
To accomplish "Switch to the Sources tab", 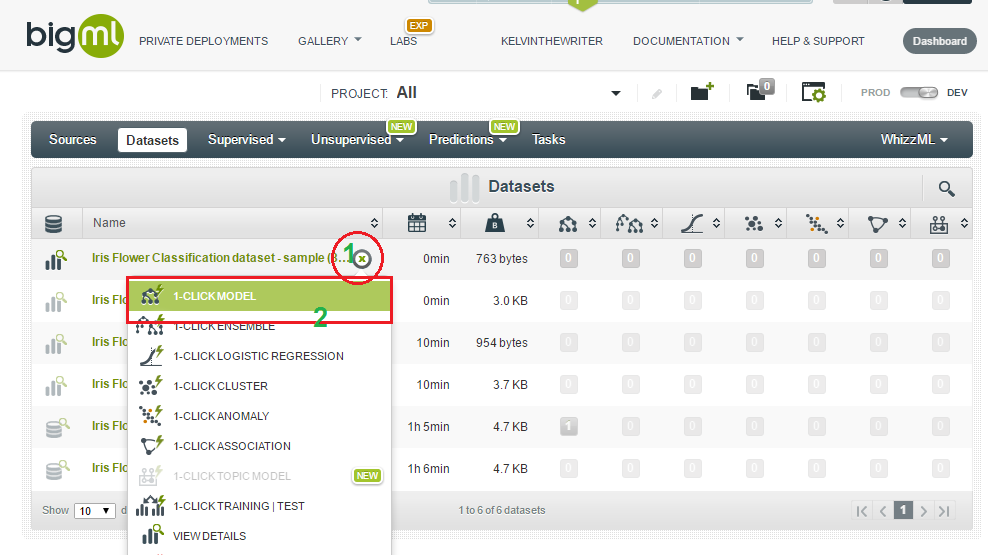I will [72, 140].
